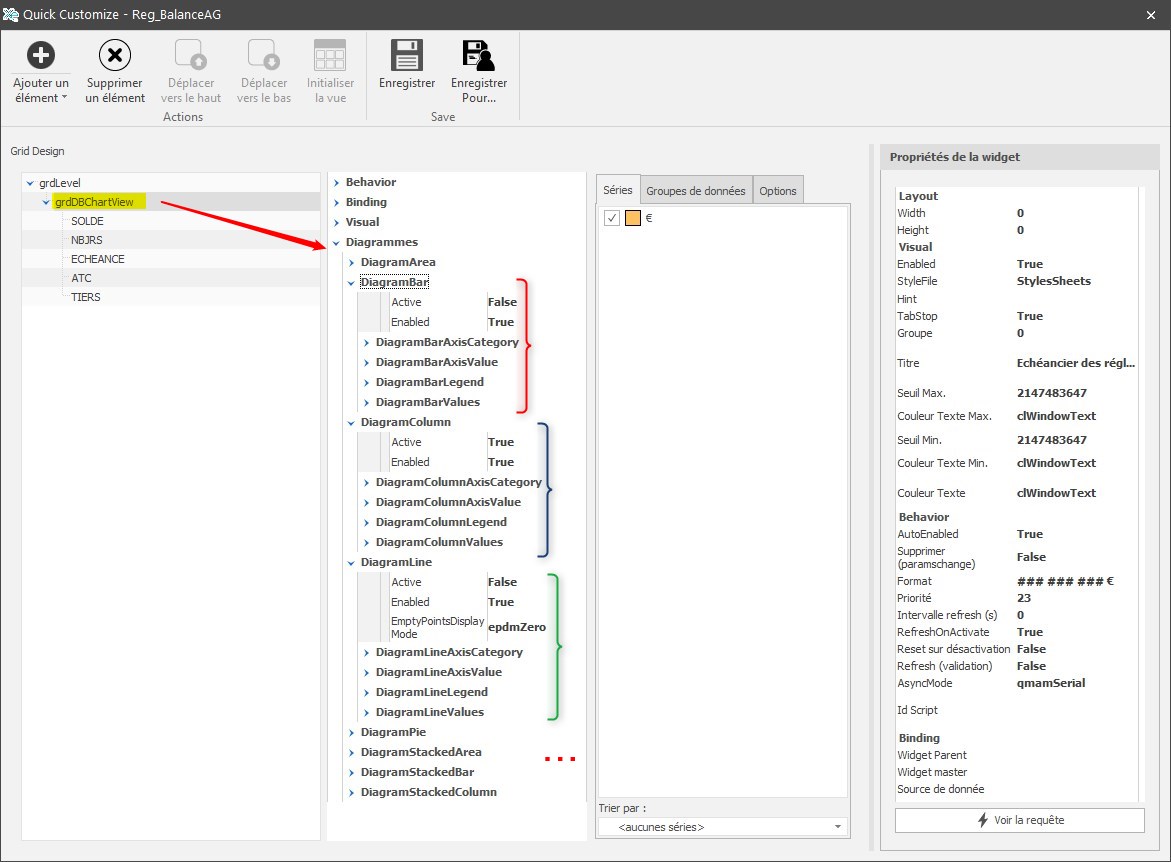Click the Voir la requête button
Screen dimensions: 1171x862
coord(1019,820)
